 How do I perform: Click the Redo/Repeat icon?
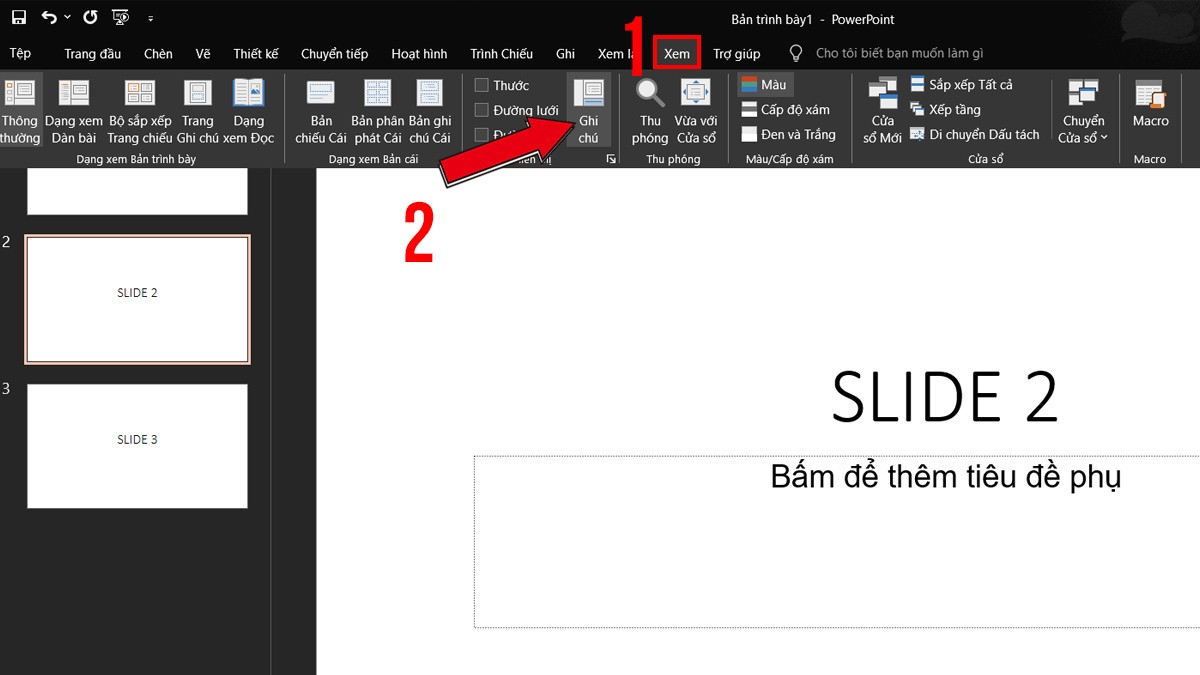click(x=90, y=18)
